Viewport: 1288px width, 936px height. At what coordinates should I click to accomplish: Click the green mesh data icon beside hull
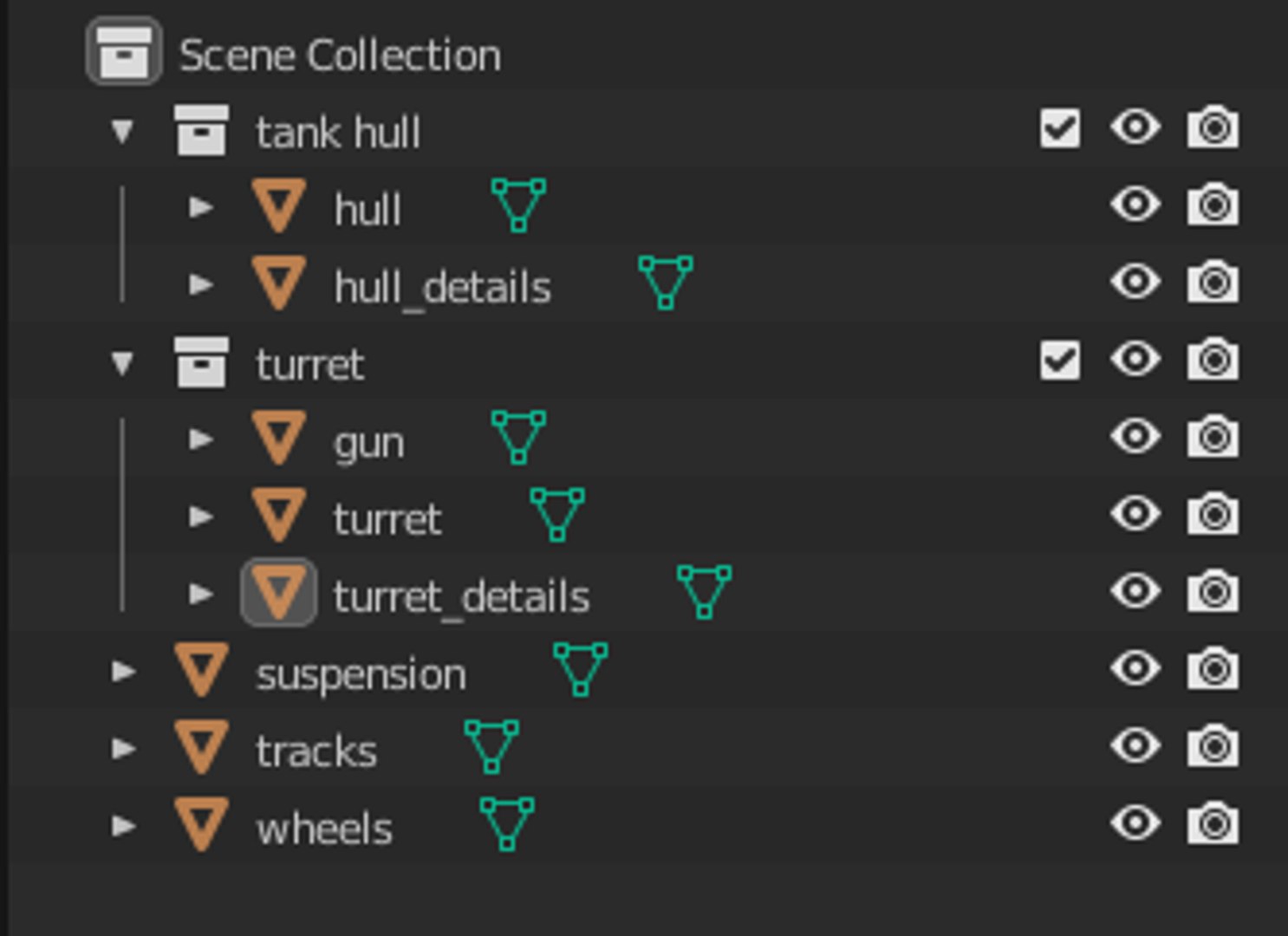pyautogui.click(x=518, y=205)
